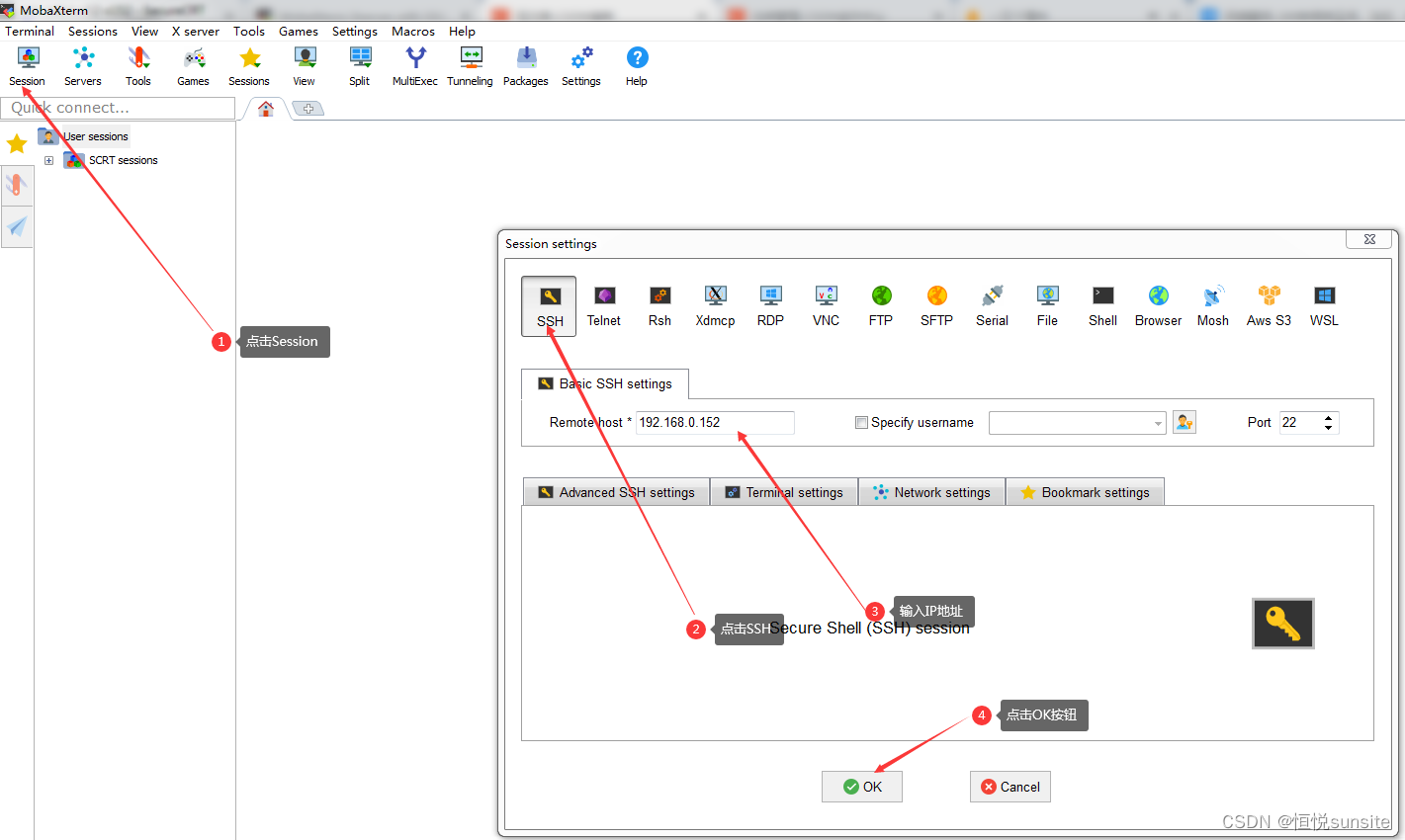Viewport: 1405px width, 840px height.
Task: Choose the SFTP session type
Action: coord(936,305)
